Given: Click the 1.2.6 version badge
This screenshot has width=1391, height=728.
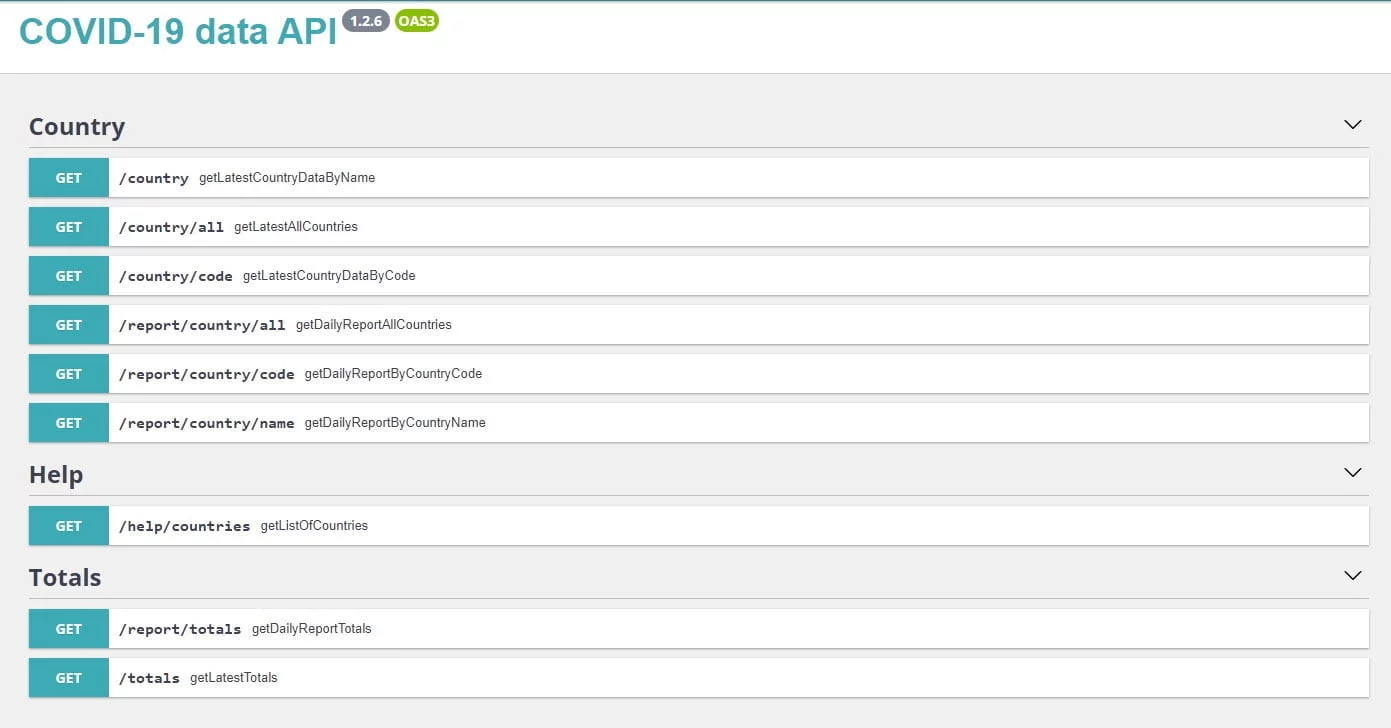Looking at the screenshot, I should (366, 21).
